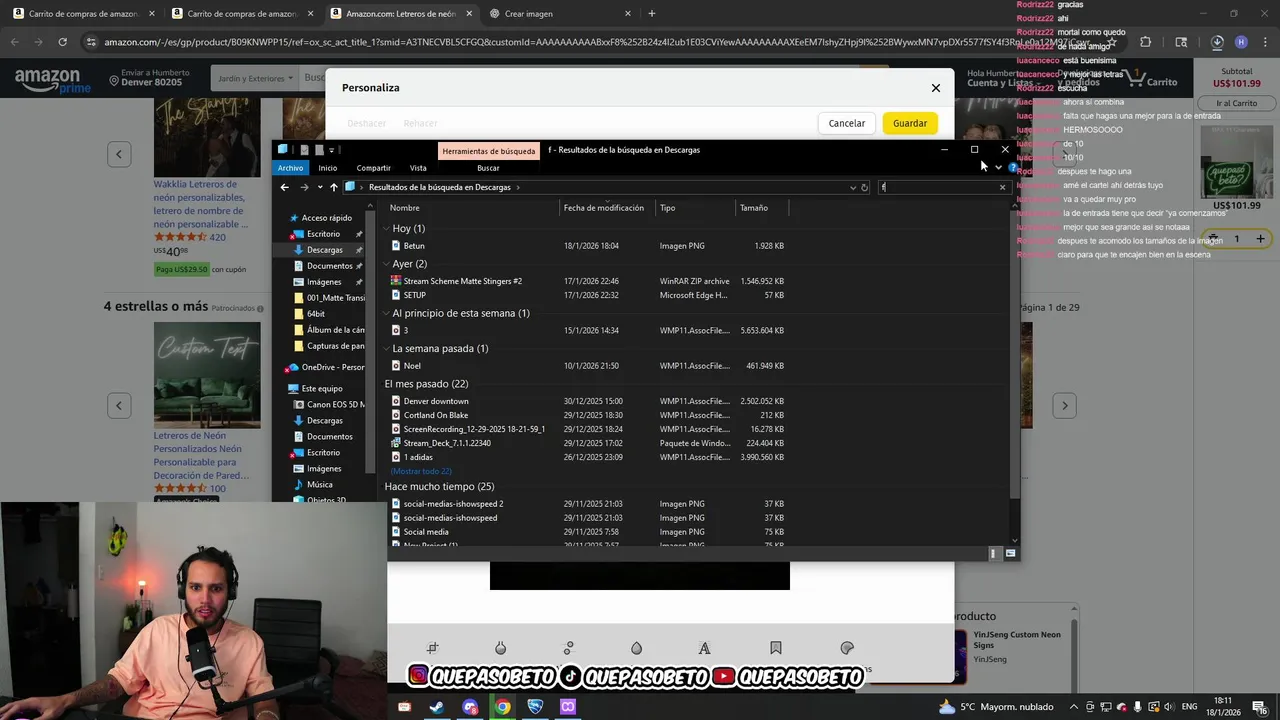1280x720 pixels.
Task: Open Steam from the taskbar
Action: click(437, 707)
